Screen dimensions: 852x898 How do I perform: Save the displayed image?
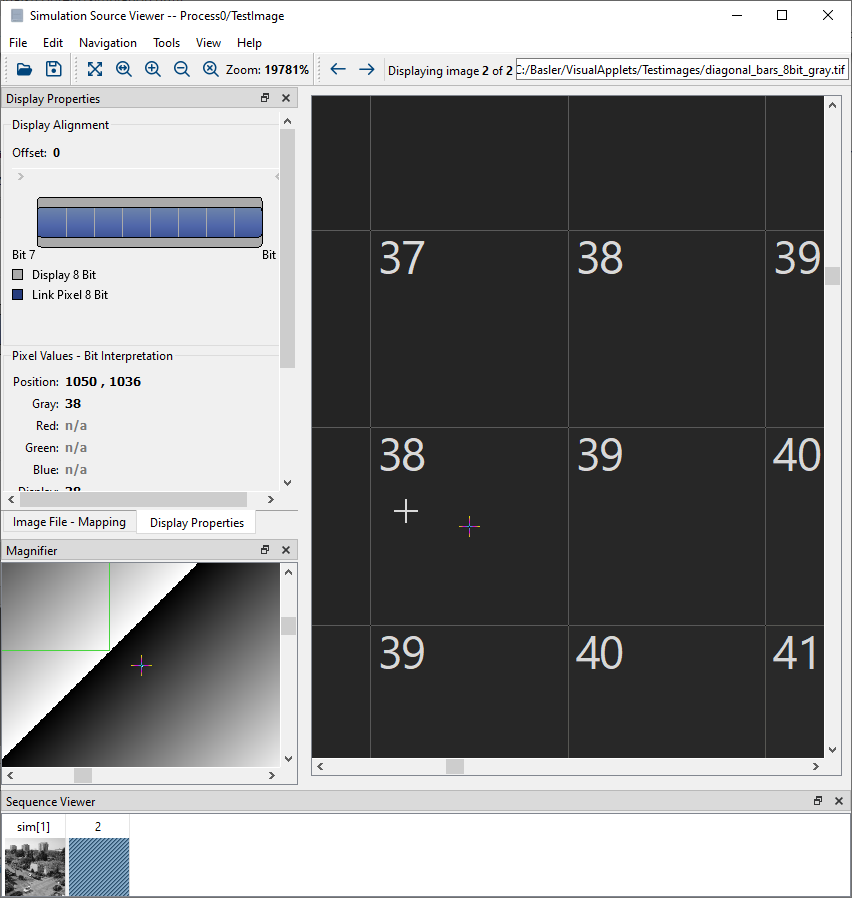(x=53, y=69)
